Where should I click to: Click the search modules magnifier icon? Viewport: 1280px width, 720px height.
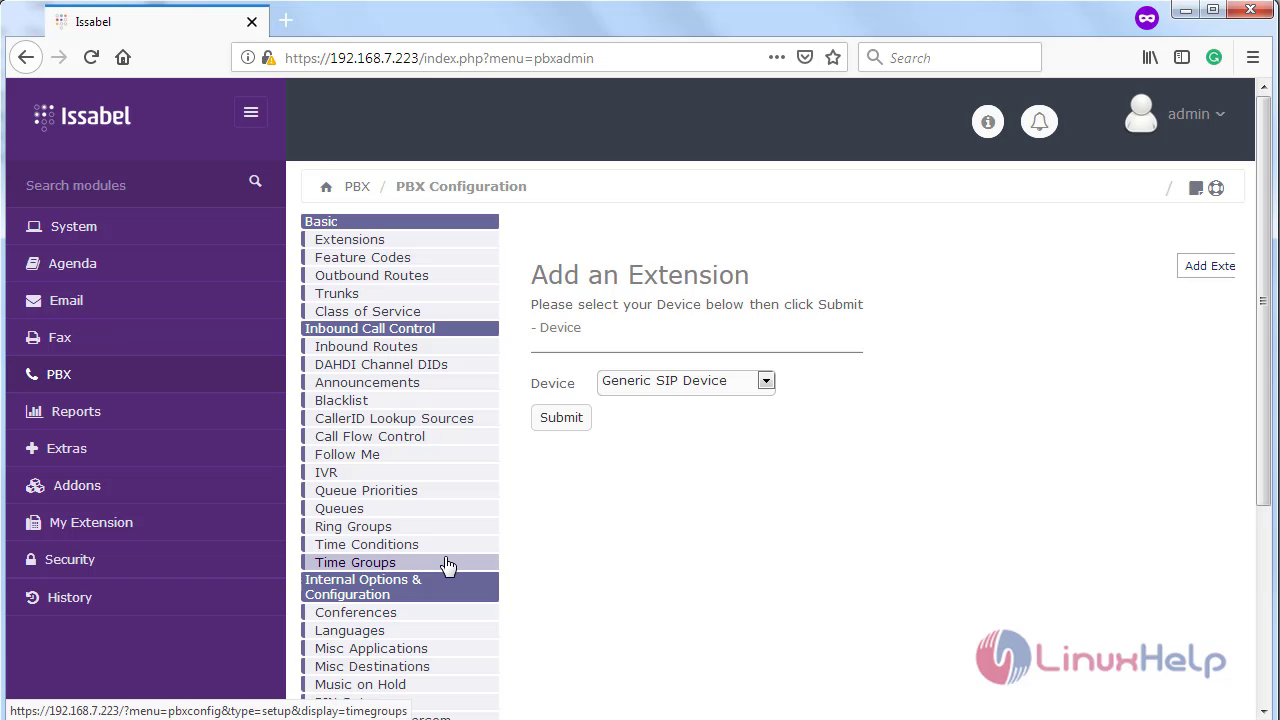[255, 181]
